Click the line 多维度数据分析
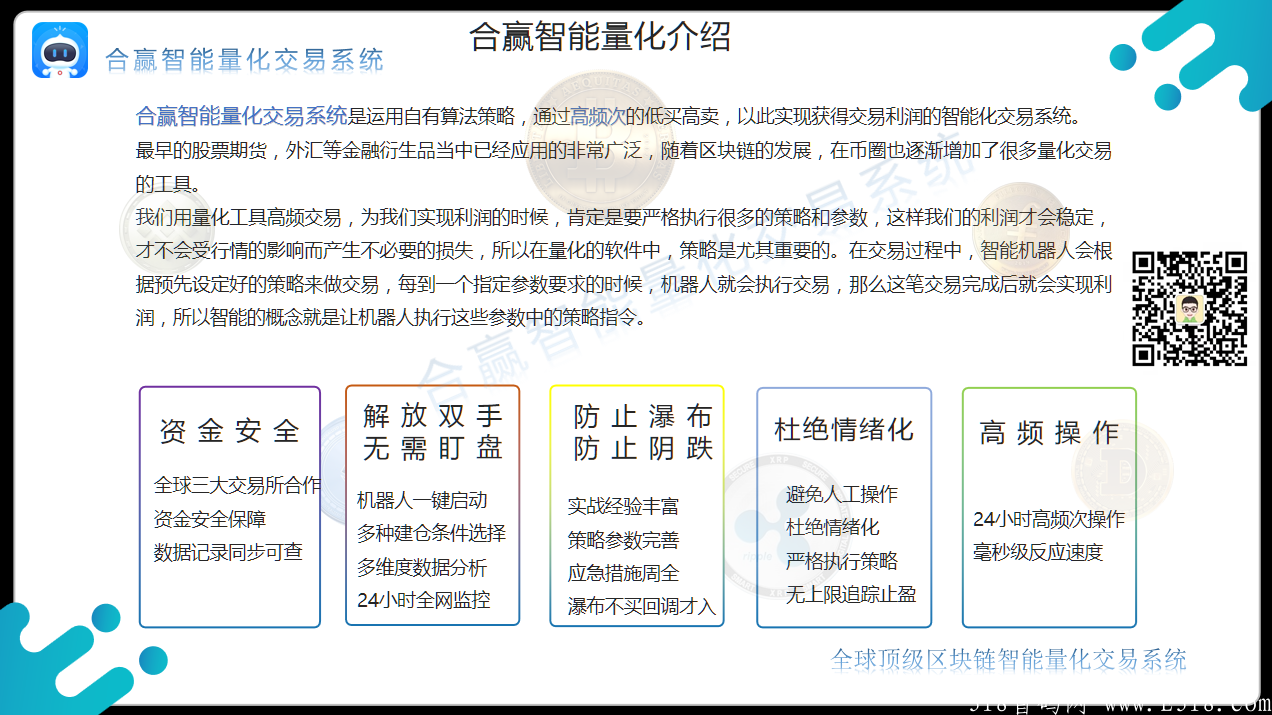1272x715 pixels. click(422, 568)
